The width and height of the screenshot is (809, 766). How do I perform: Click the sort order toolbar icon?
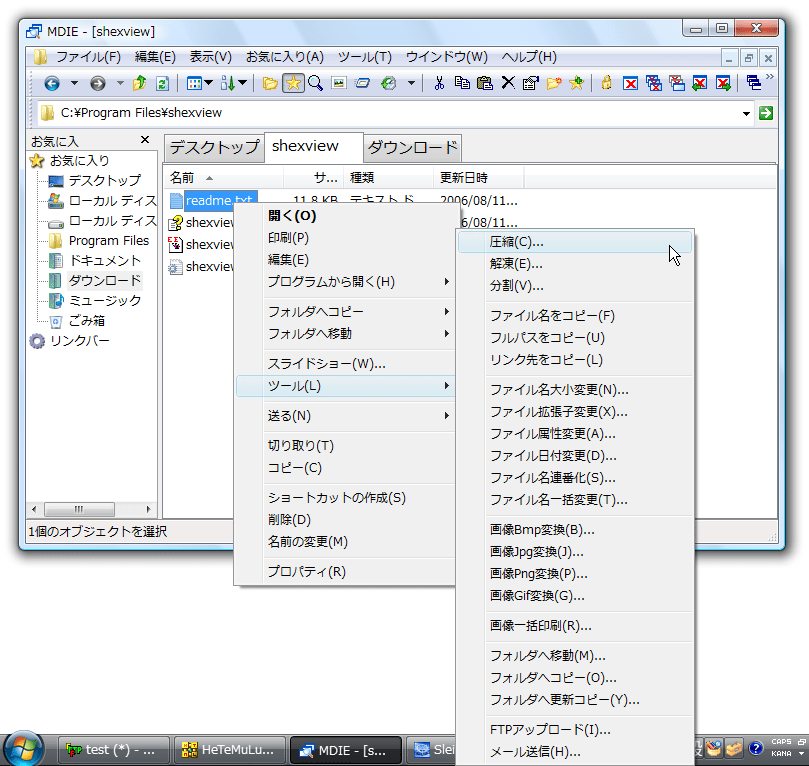click(228, 83)
